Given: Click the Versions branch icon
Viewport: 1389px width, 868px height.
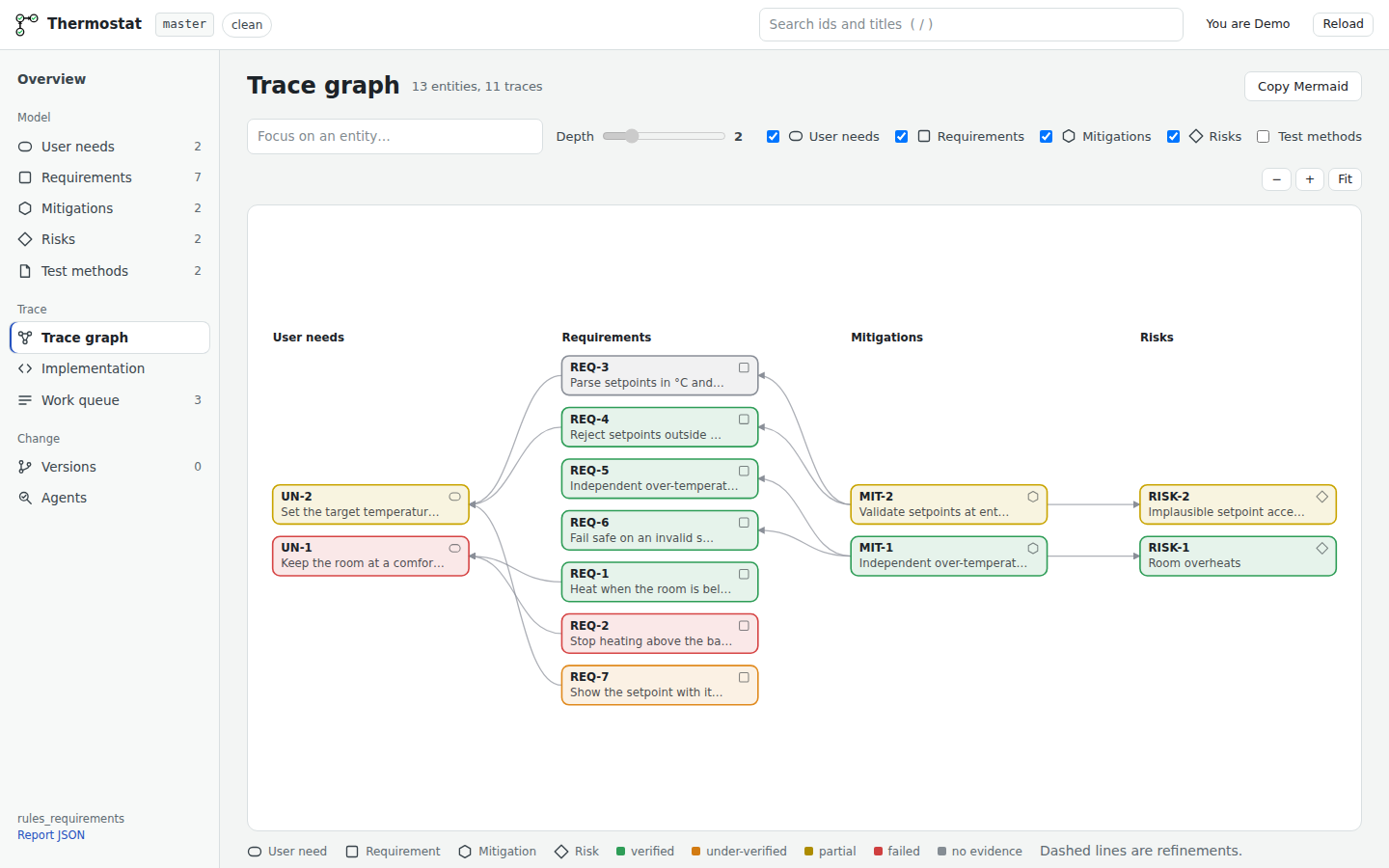Looking at the screenshot, I should pos(25,467).
